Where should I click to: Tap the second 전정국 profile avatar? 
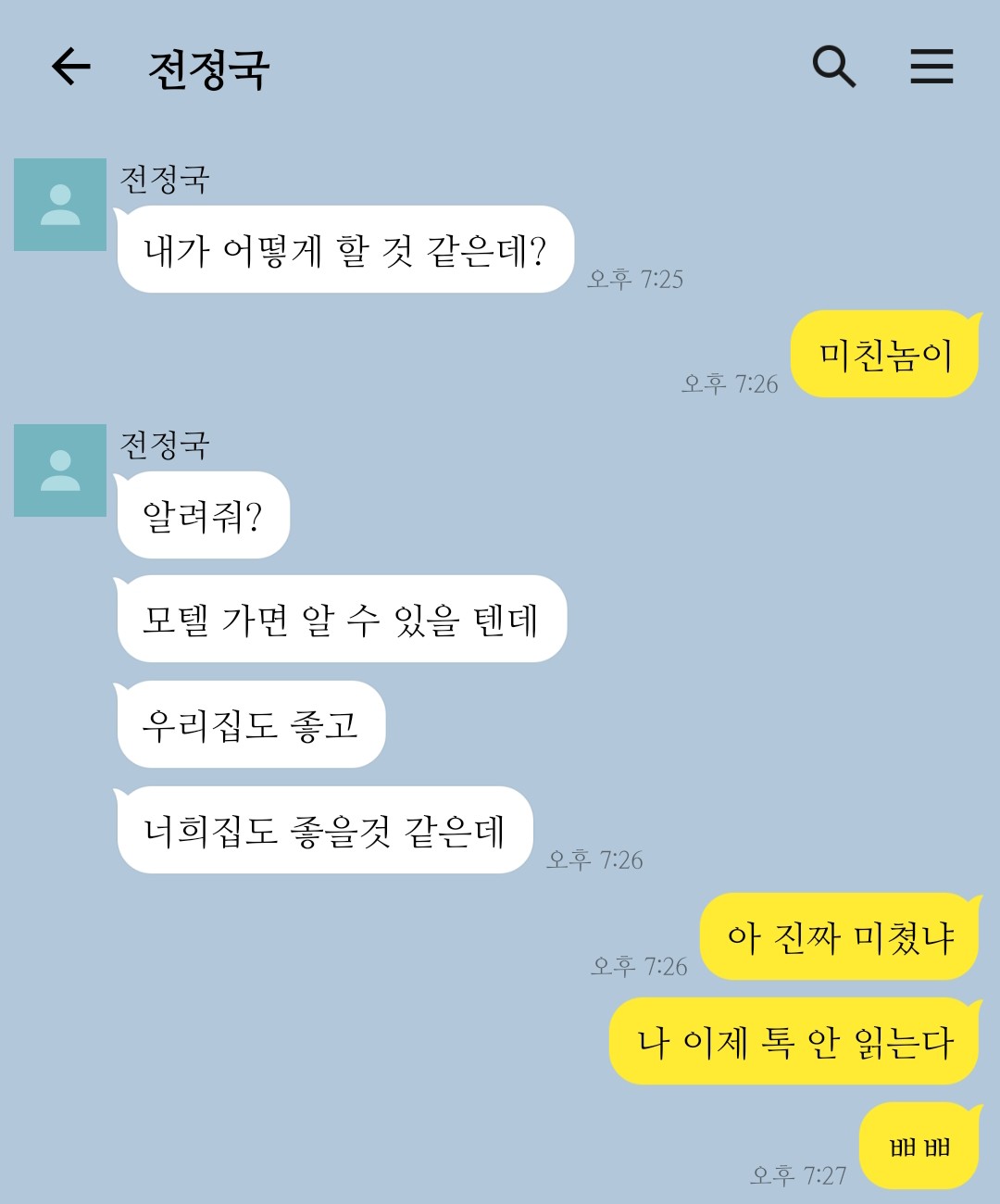pyautogui.click(x=60, y=470)
